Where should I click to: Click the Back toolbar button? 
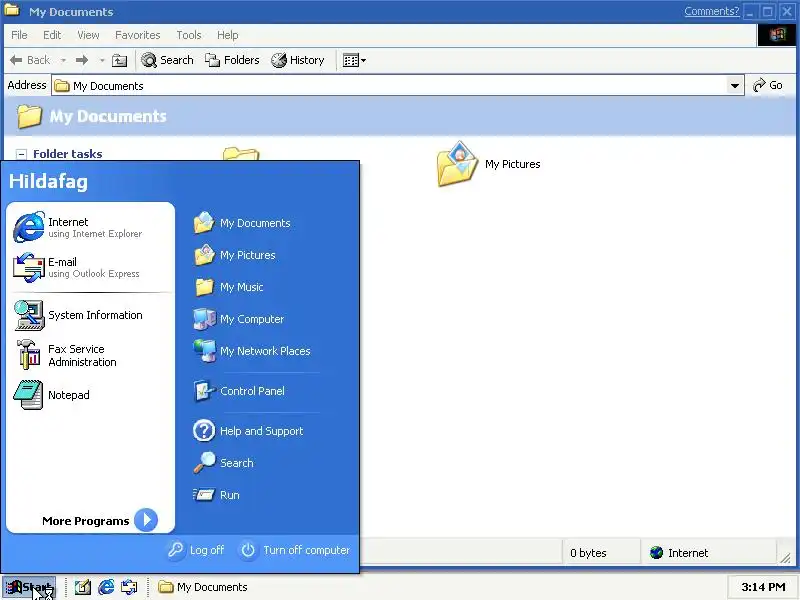point(30,60)
